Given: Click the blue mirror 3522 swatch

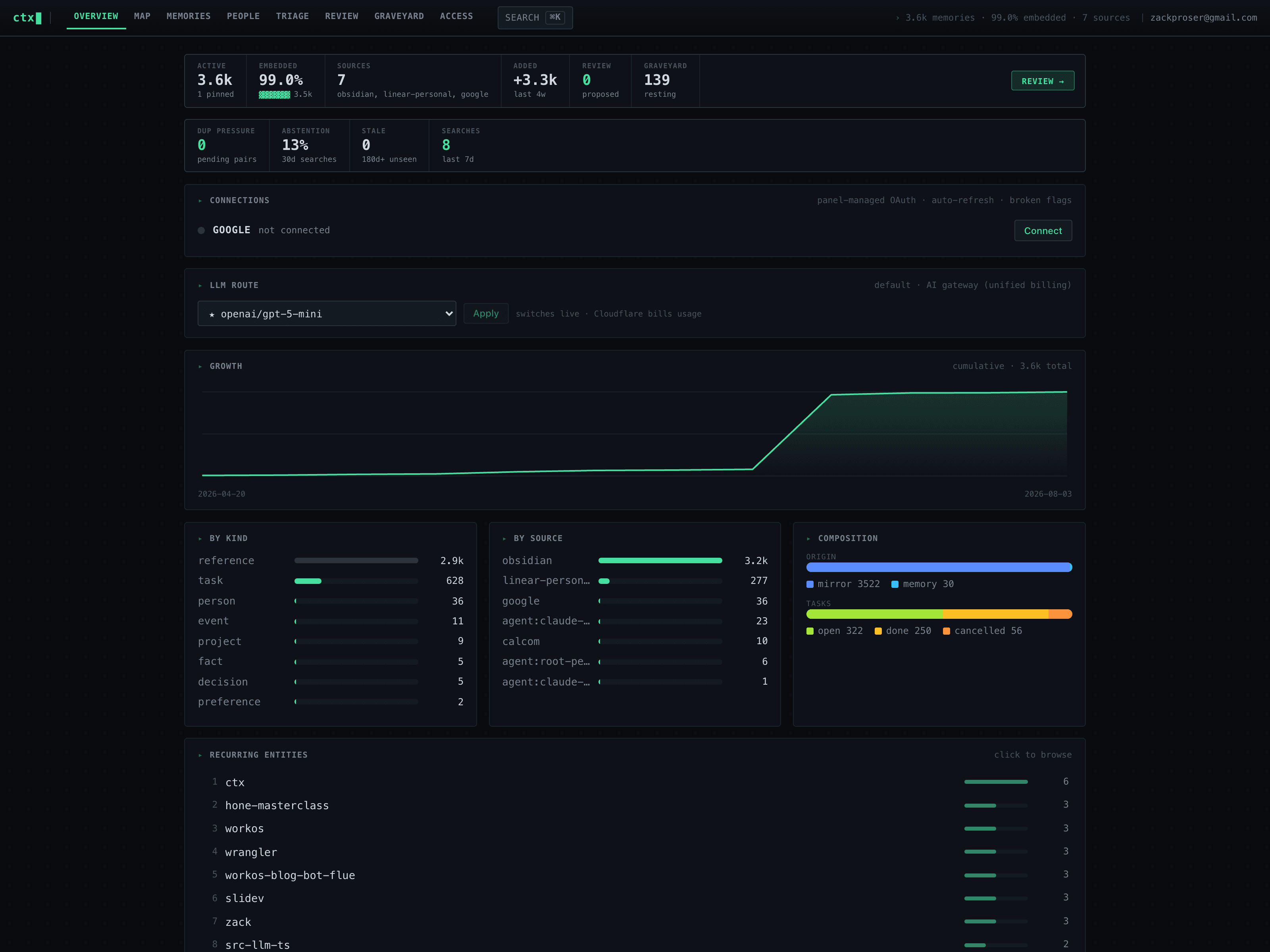Looking at the screenshot, I should 810,584.
